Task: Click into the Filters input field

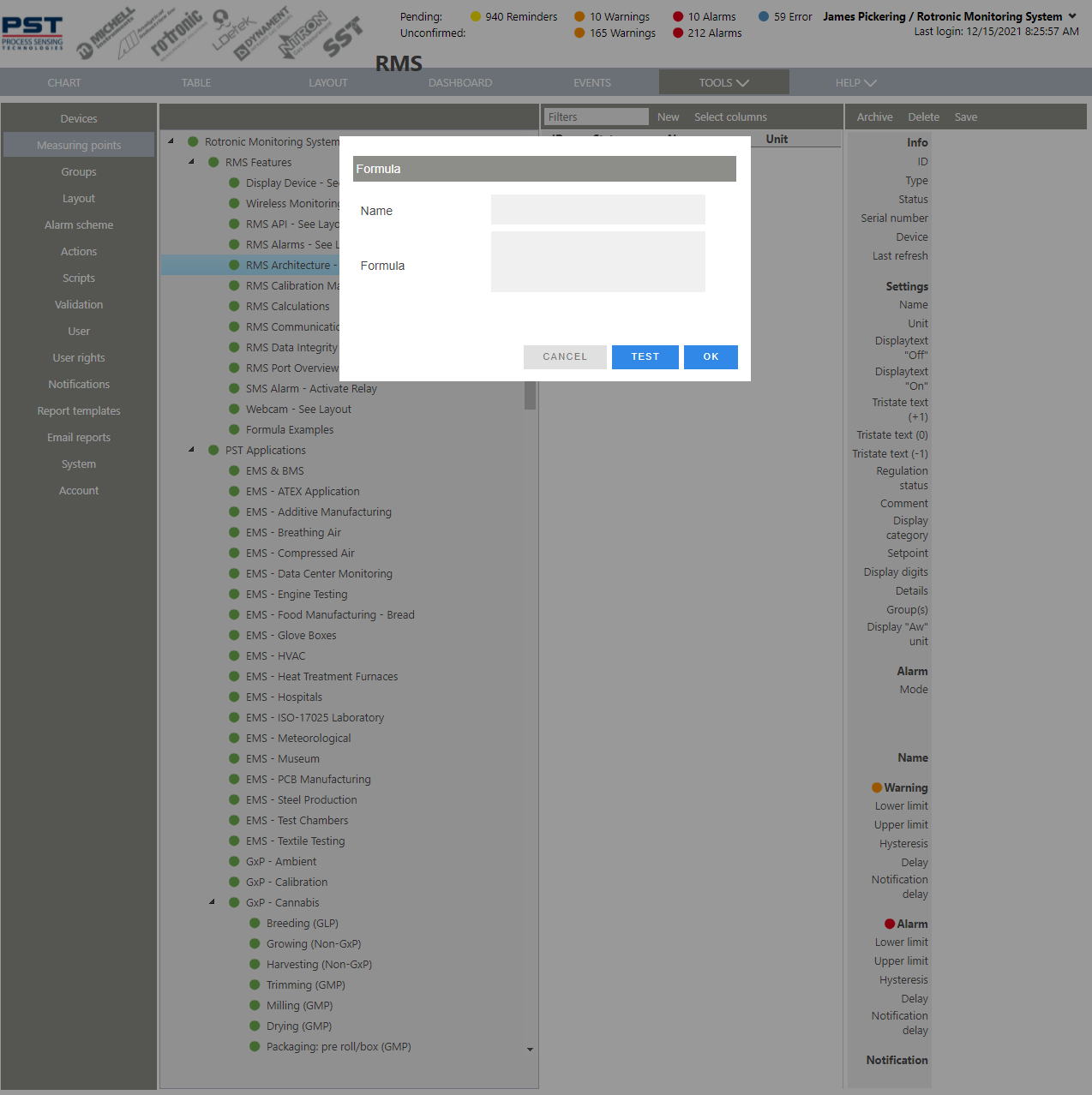Action: [597, 117]
